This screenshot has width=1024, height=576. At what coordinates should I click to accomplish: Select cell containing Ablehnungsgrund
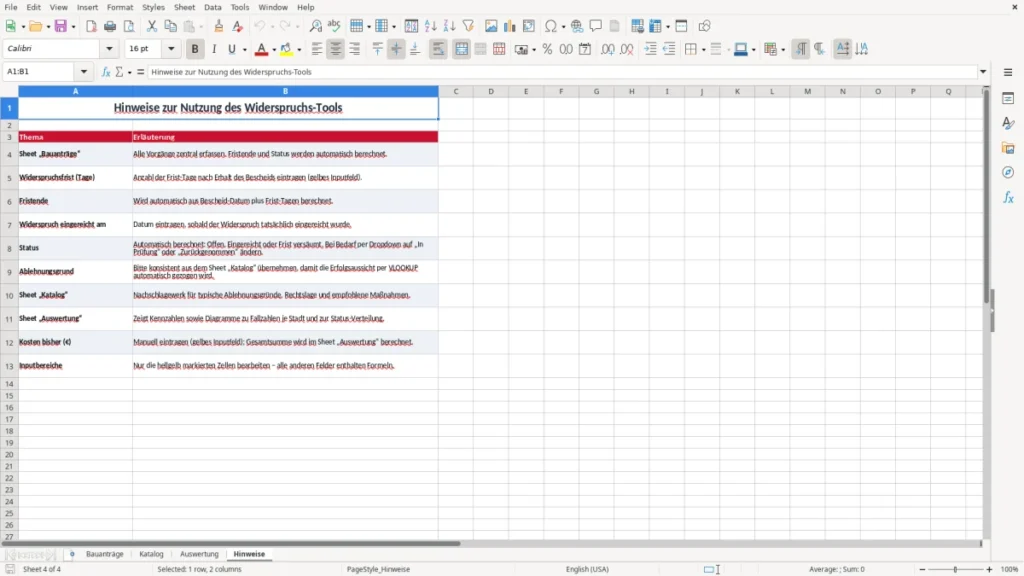(x=75, y=272)
